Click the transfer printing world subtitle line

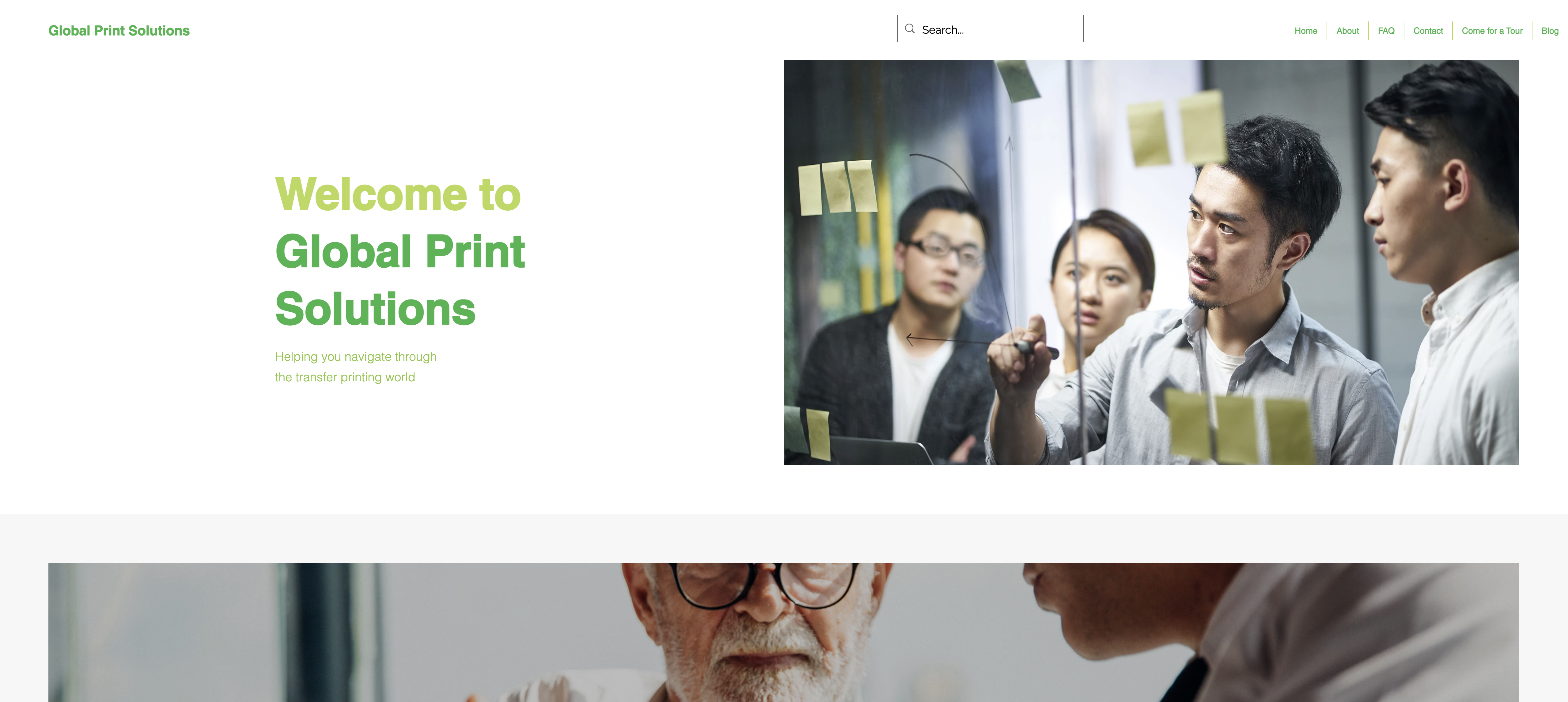pos(345,377)
